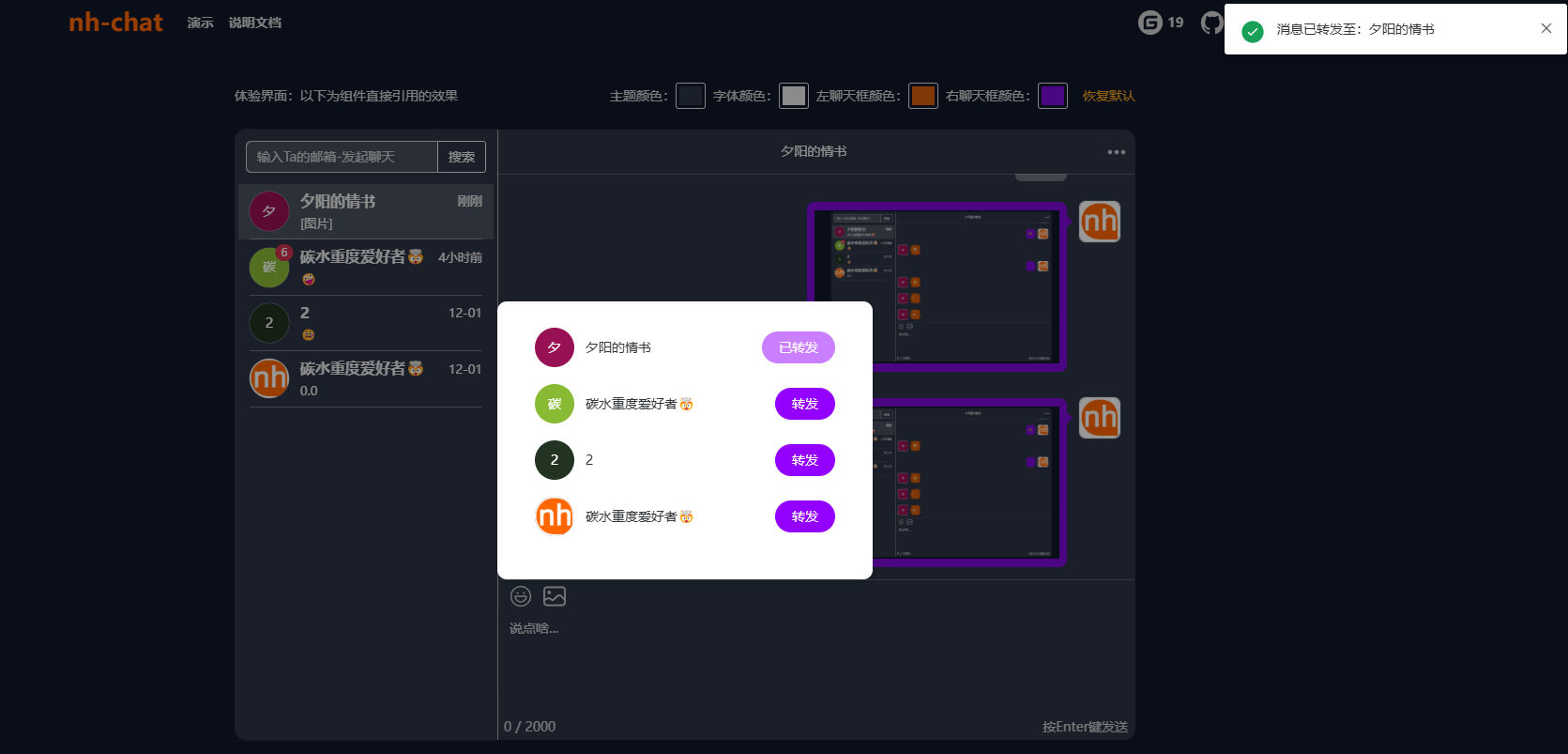Click the 已转发 button for 夕阳的情书
Image resolution: width=1568 pixels, height=754 pixels.
click(x=798, y=347)
